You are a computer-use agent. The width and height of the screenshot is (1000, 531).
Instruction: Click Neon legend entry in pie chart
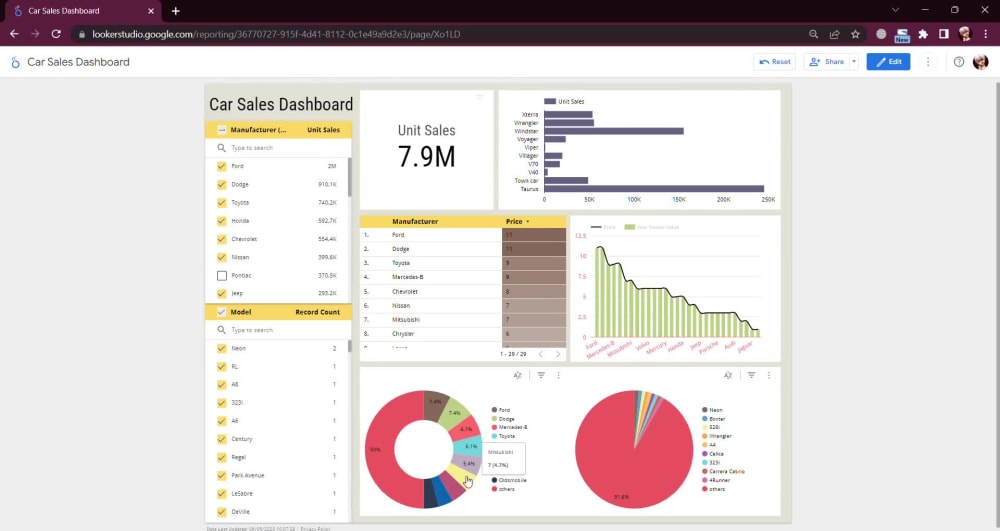click(712, 410)
